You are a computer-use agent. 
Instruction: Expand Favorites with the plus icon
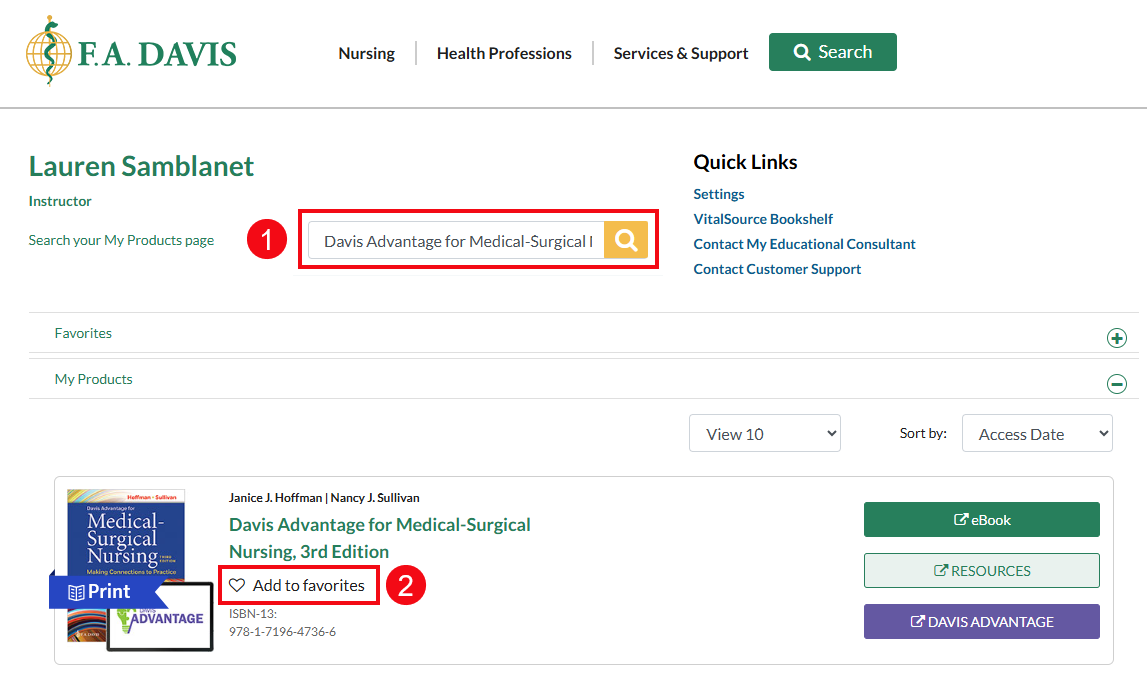pyautogui.click(x=1116, y=338)
